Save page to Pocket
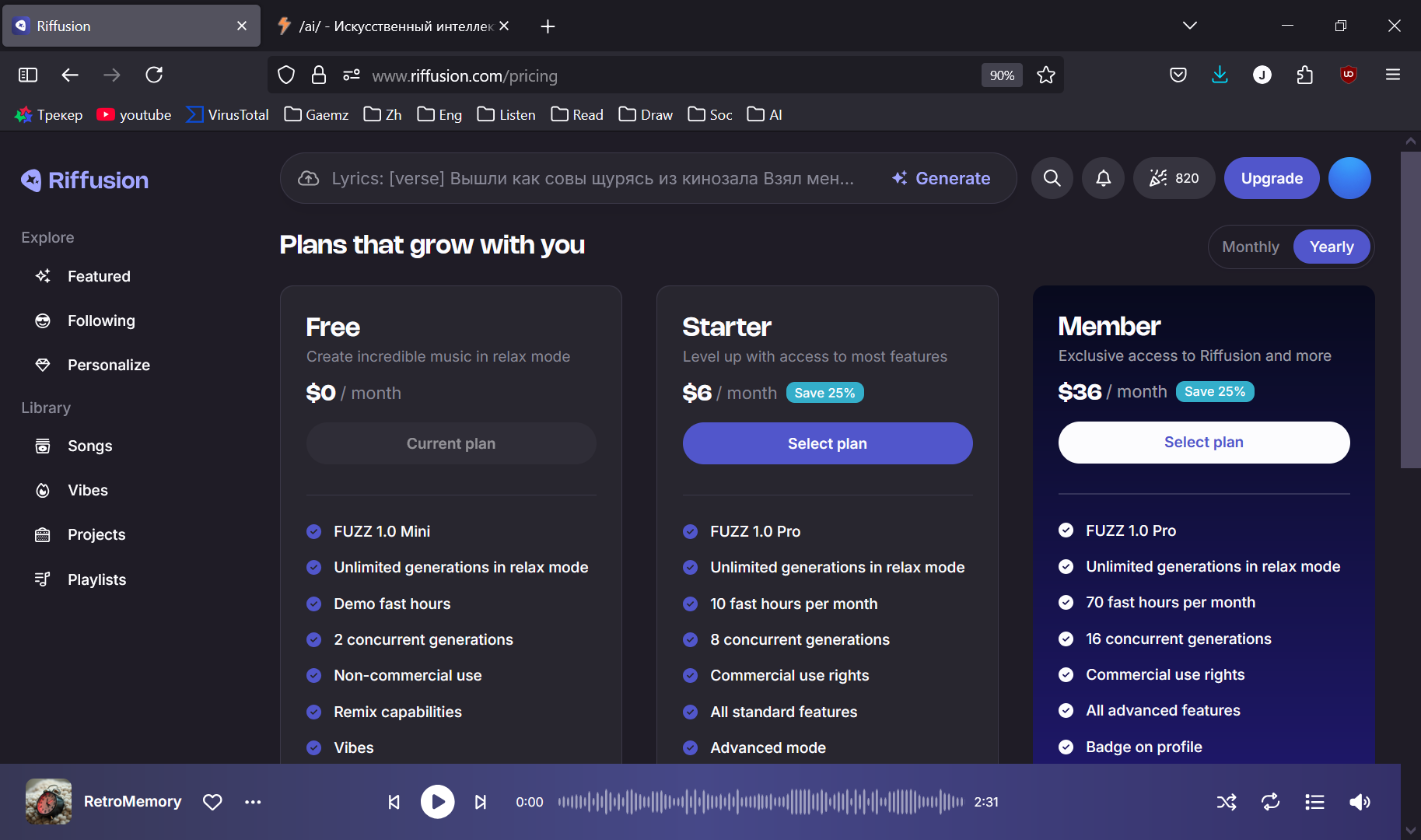Screen dimensions: 1421x840 [x=1178, y=75]
